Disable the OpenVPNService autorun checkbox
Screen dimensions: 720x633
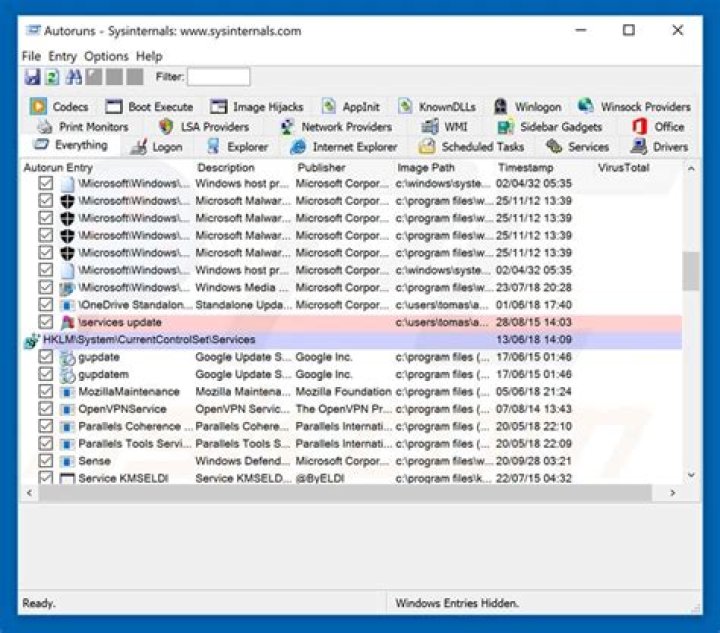(x=45, y=409)
